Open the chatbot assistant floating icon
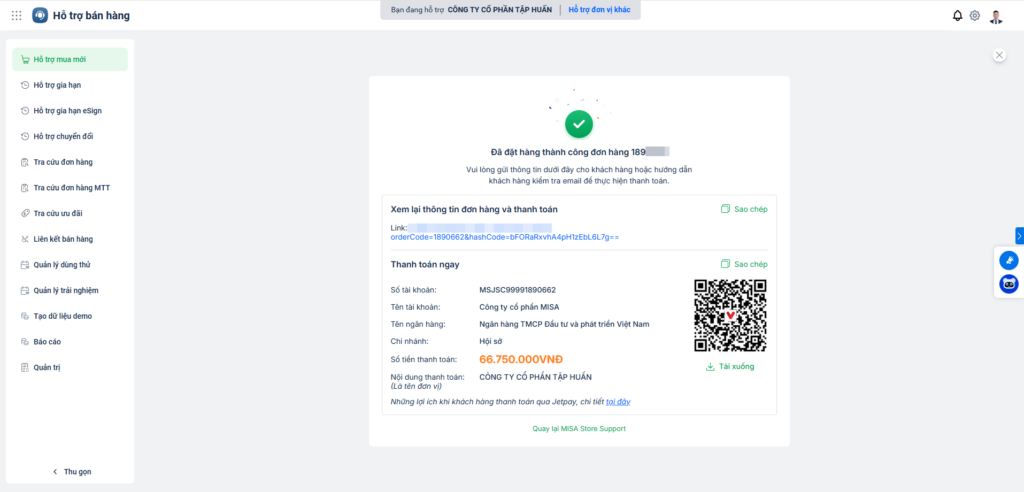 [1009, 284]
